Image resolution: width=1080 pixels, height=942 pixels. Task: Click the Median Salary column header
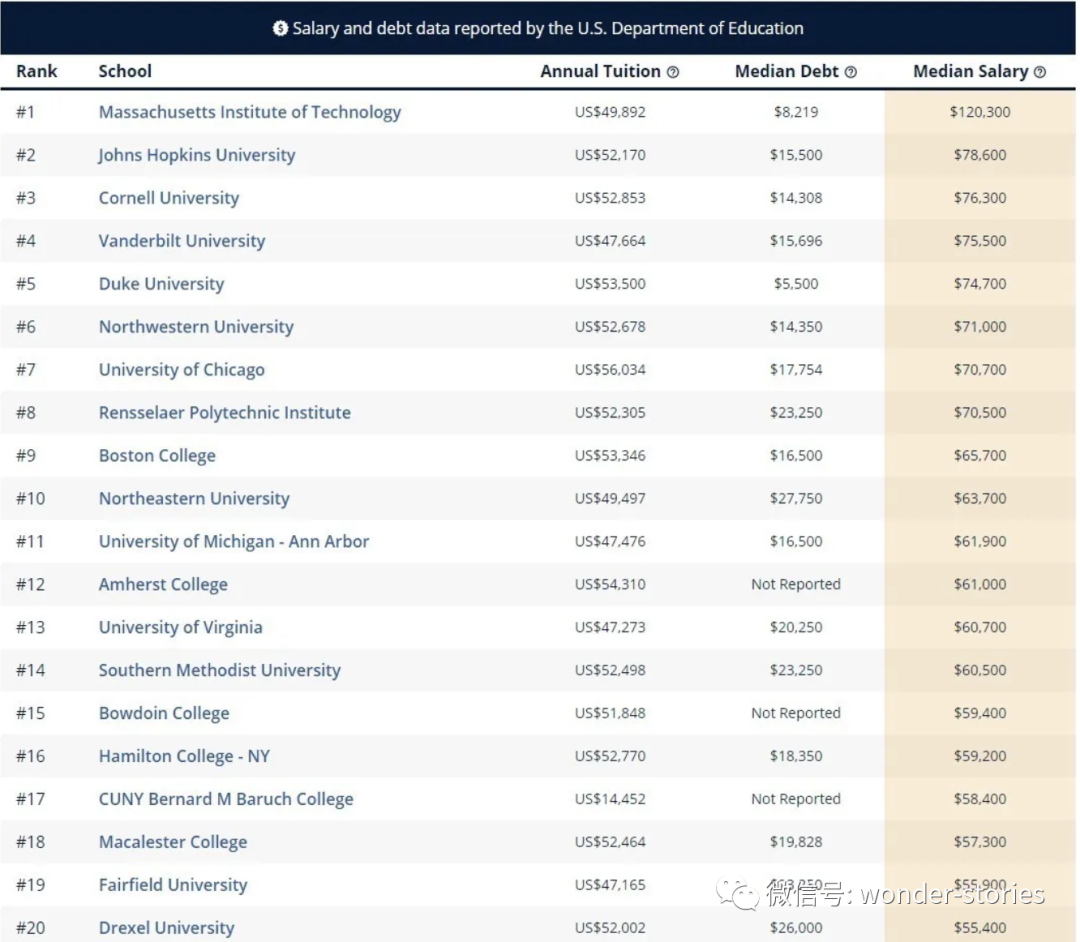970,72
